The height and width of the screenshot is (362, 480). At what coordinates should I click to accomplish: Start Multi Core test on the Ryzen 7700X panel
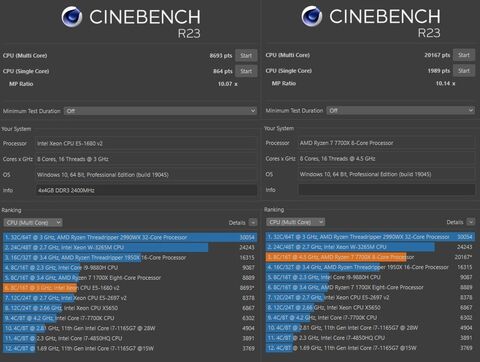coord(464,55)
